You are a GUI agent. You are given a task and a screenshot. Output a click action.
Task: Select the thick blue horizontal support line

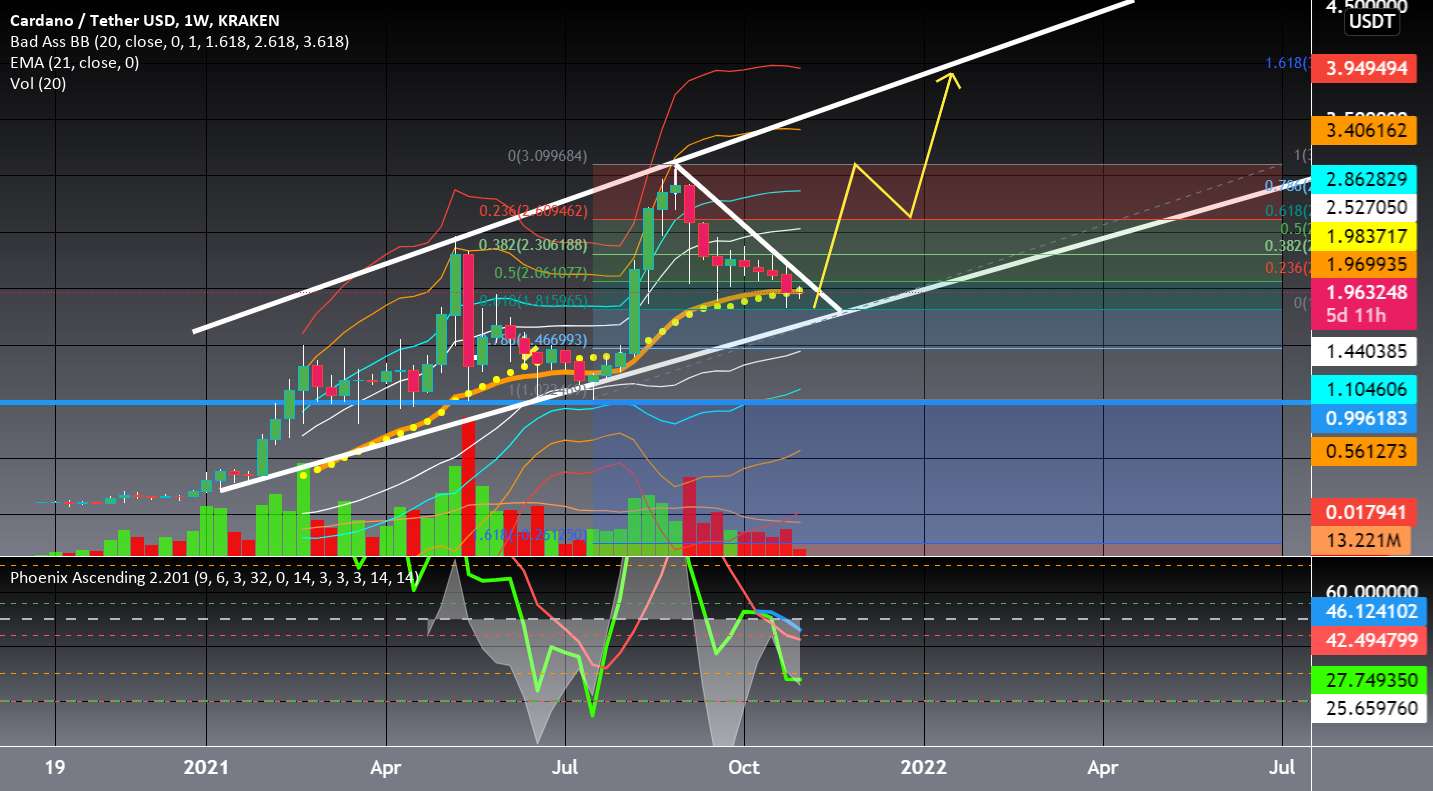pos(655,402)
